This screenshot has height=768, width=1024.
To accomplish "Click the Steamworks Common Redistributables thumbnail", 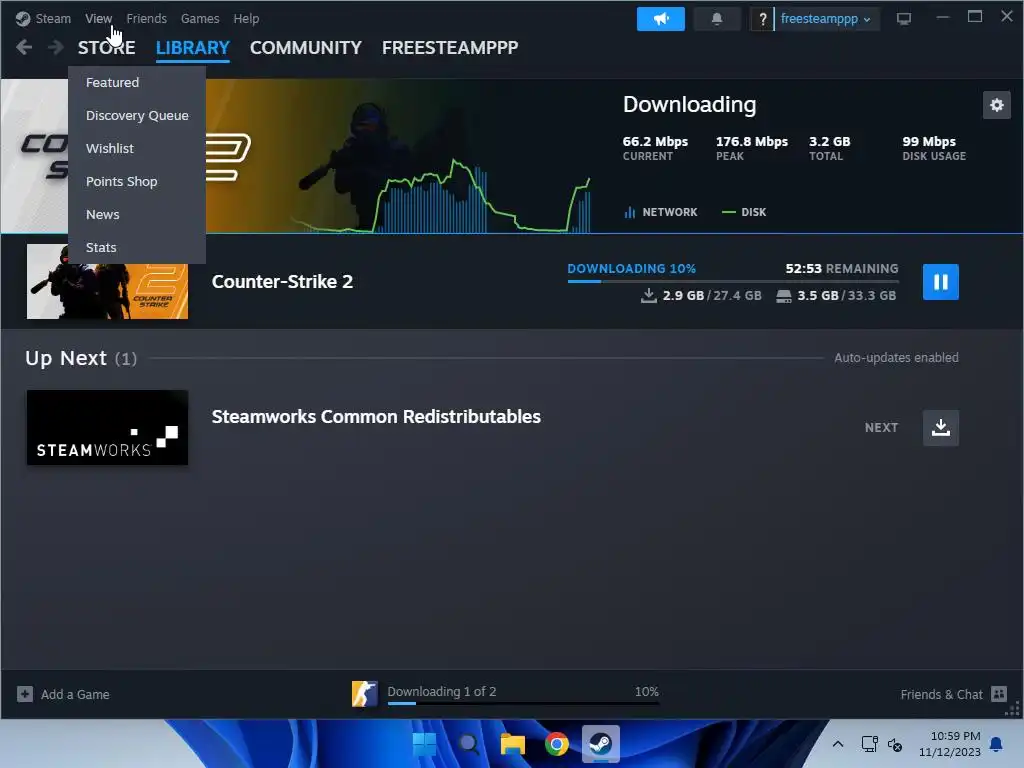I will tap(107, 428).
